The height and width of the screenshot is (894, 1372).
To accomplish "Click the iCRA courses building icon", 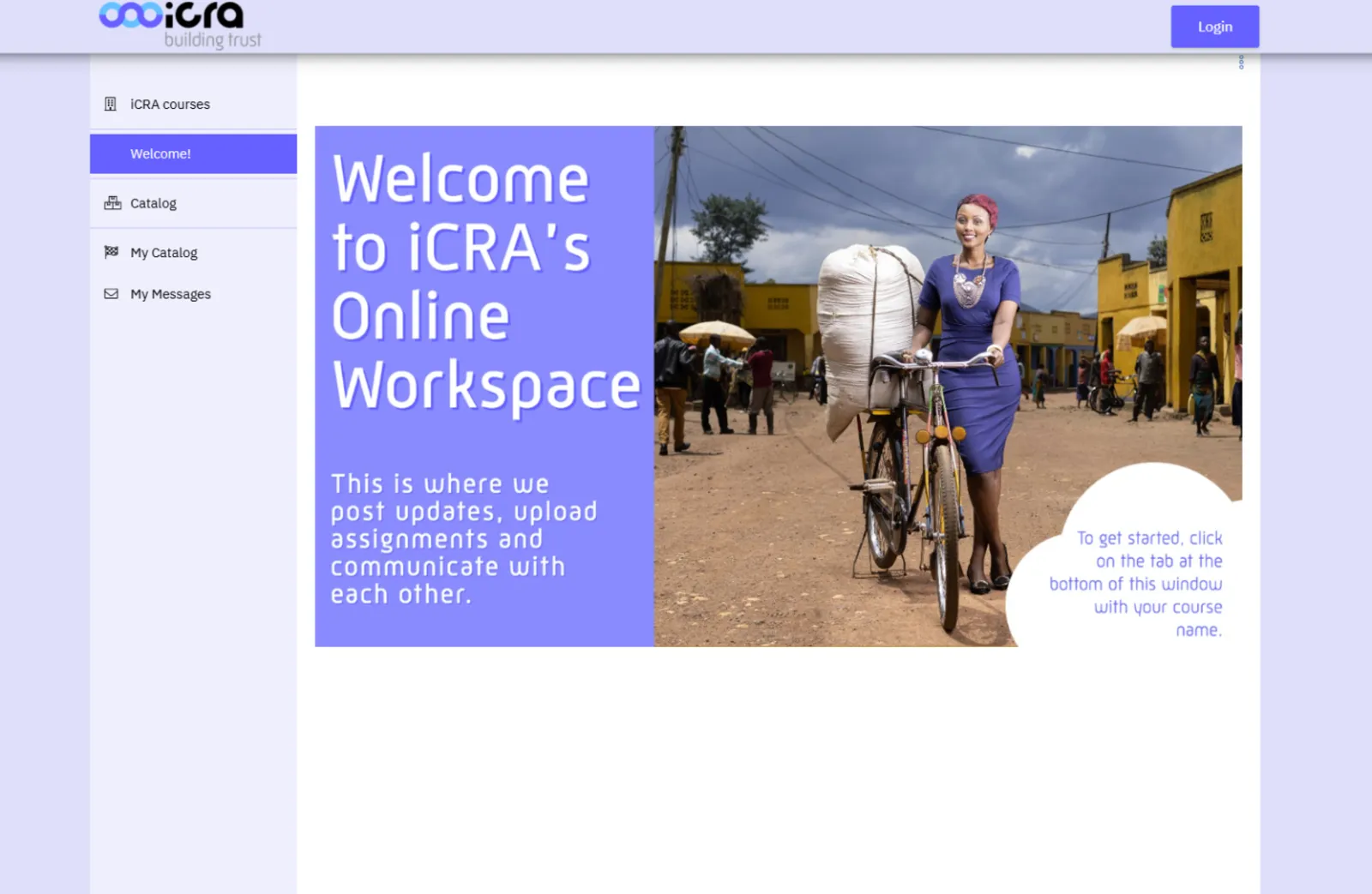I will [111, 104].
